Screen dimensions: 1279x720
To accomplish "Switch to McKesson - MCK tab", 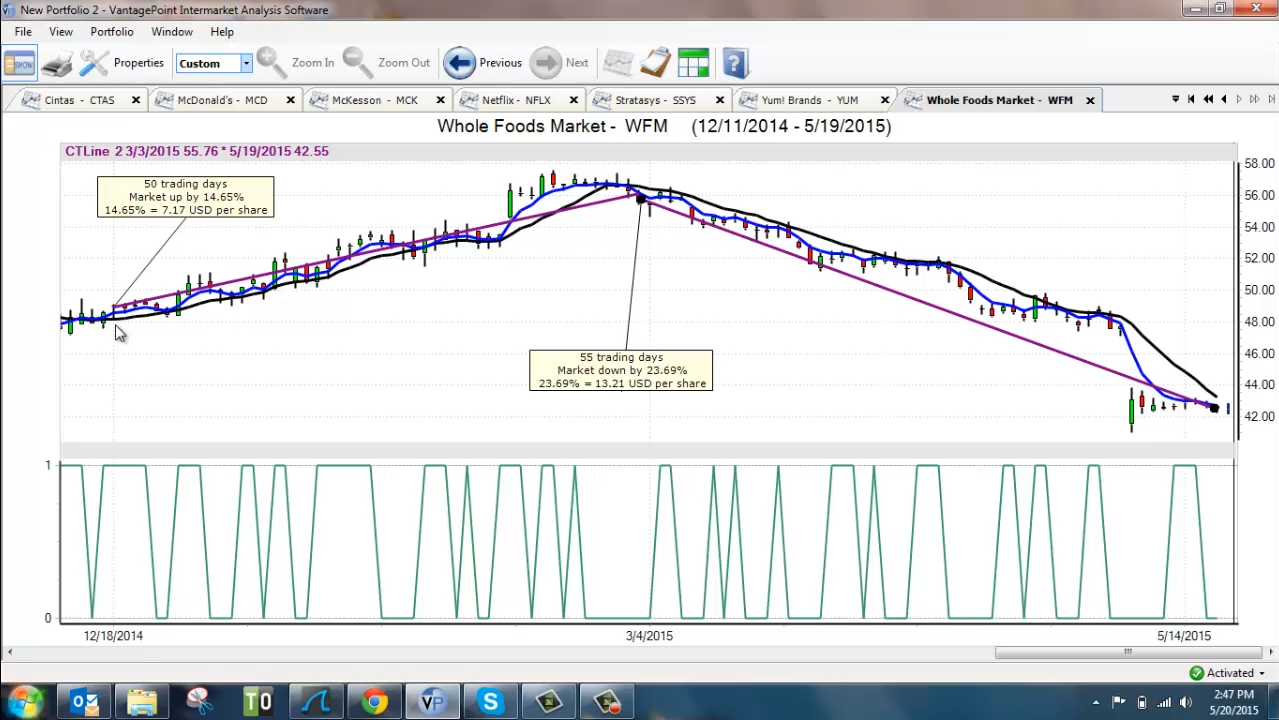I will point(374,100).
